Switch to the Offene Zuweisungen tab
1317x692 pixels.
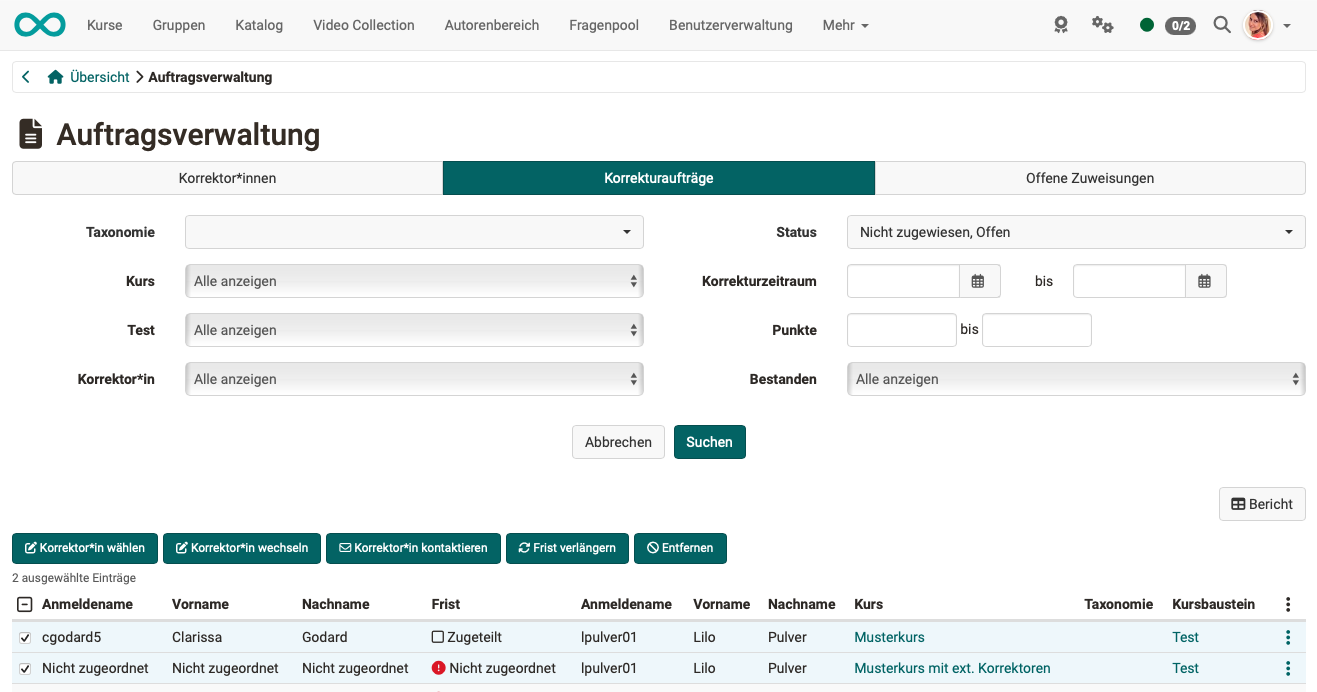1090,178
